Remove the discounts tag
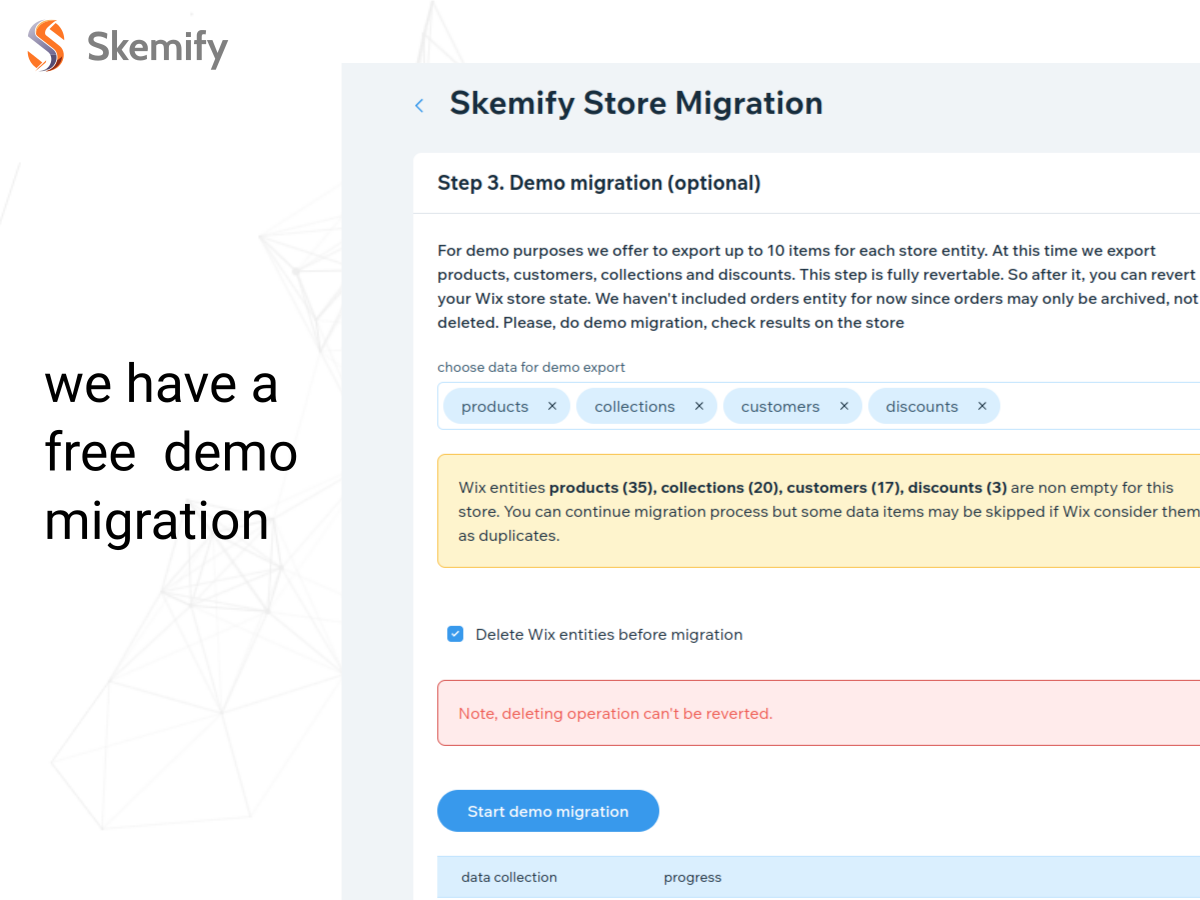 tap(982, 406)
